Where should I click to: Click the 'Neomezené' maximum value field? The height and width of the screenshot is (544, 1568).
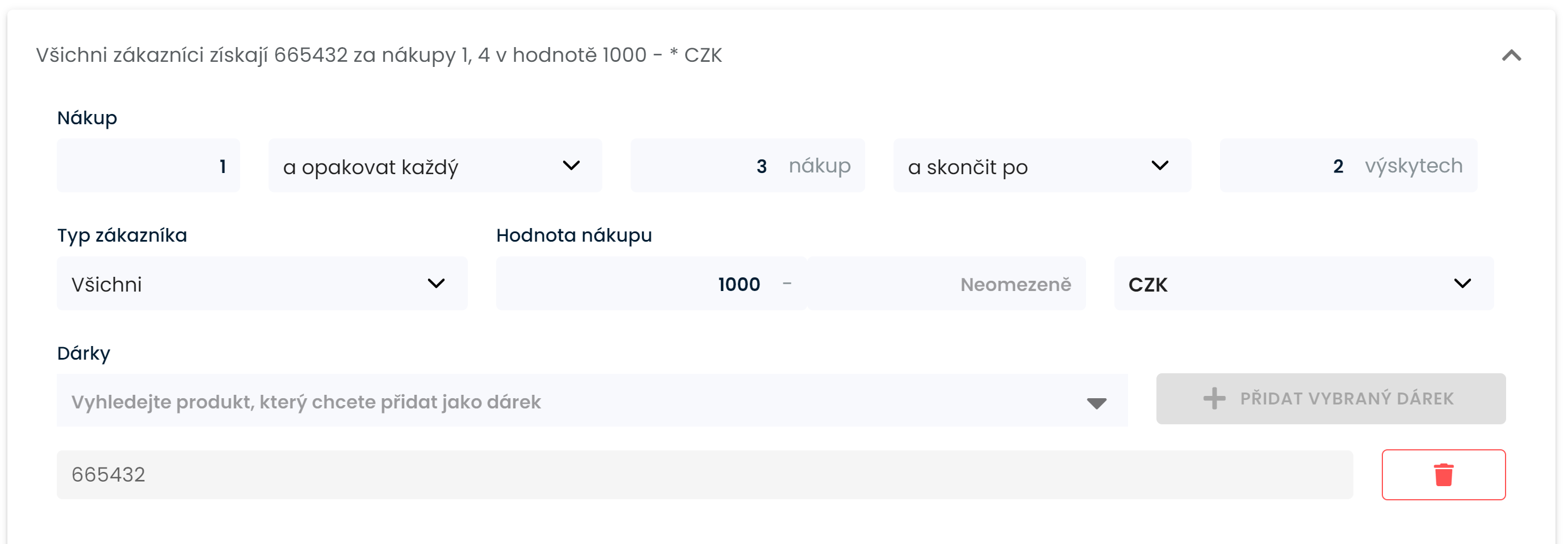tap(947, 284)
